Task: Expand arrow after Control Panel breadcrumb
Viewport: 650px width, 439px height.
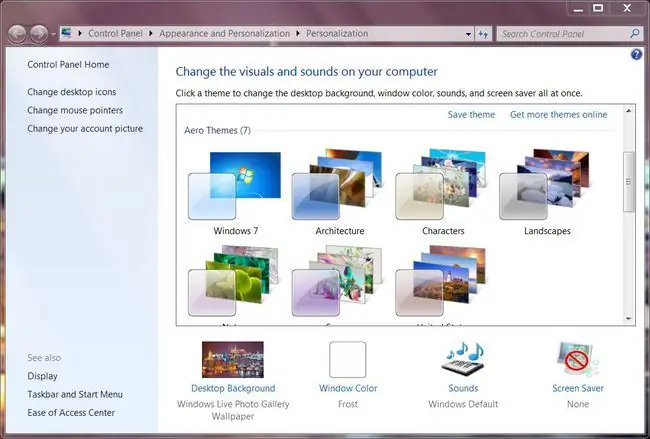Action: click(x=151, y=34)
